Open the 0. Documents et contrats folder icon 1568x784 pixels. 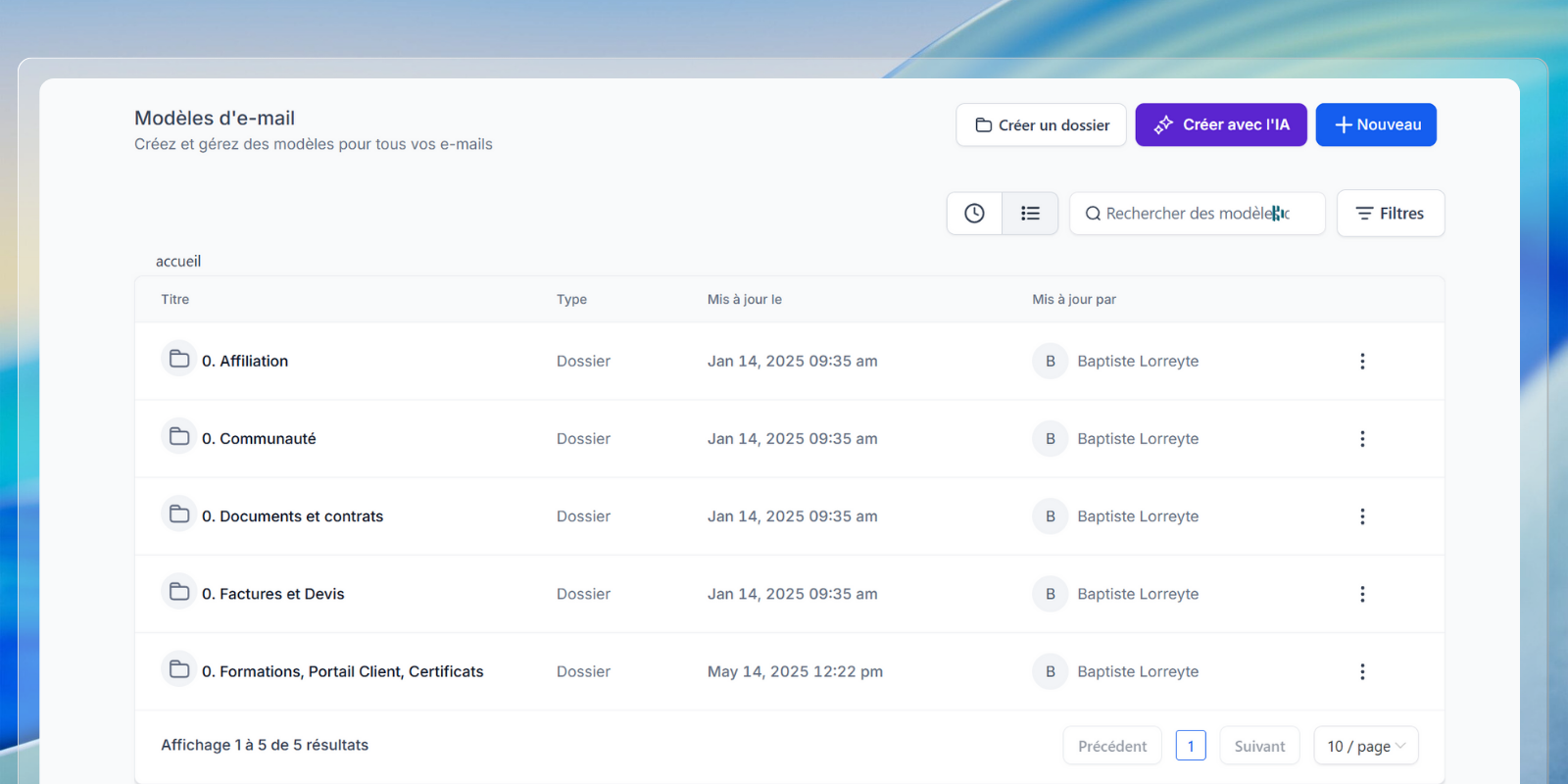tap(179, 514)
